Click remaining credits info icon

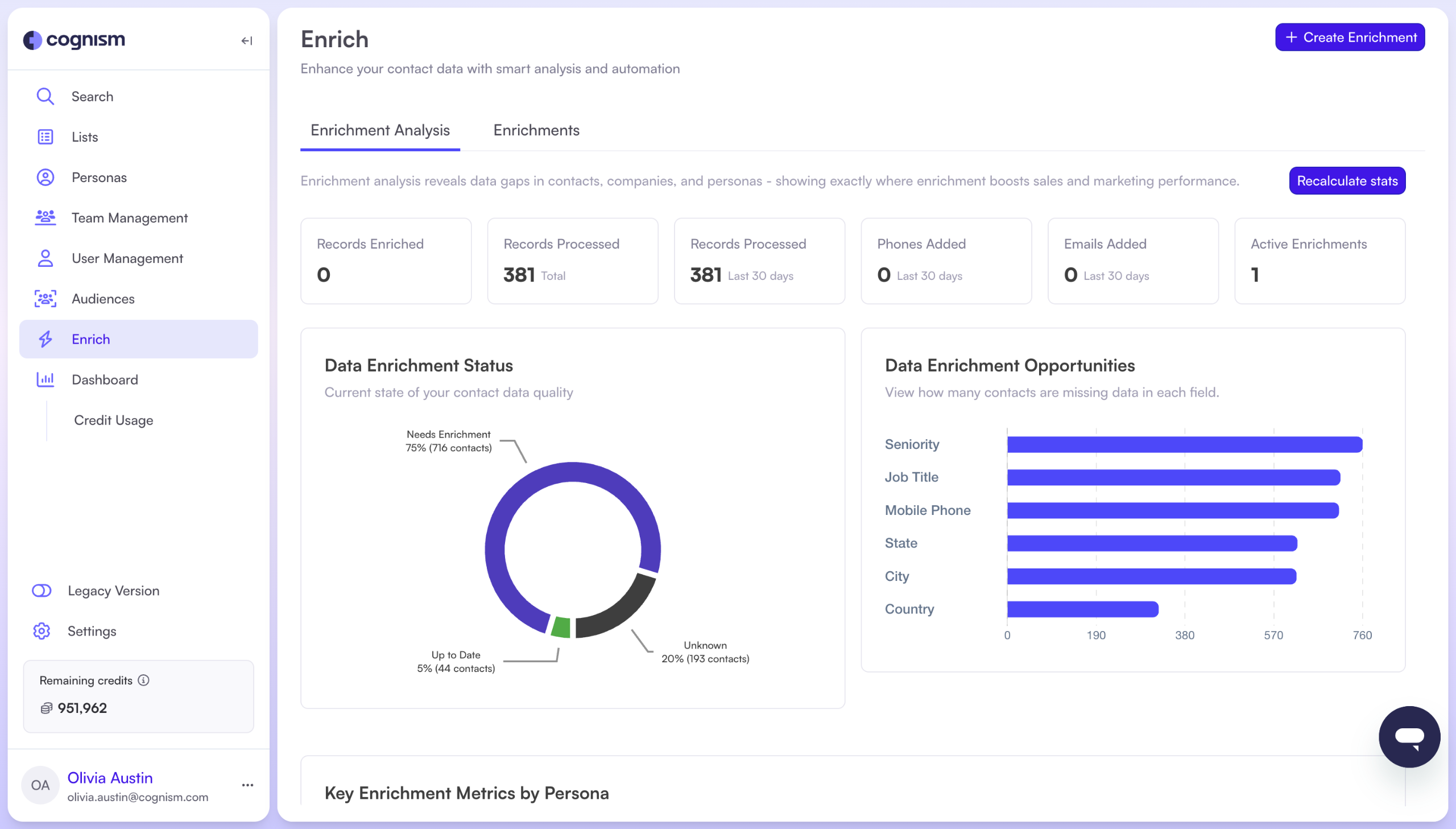coord(143,680)
